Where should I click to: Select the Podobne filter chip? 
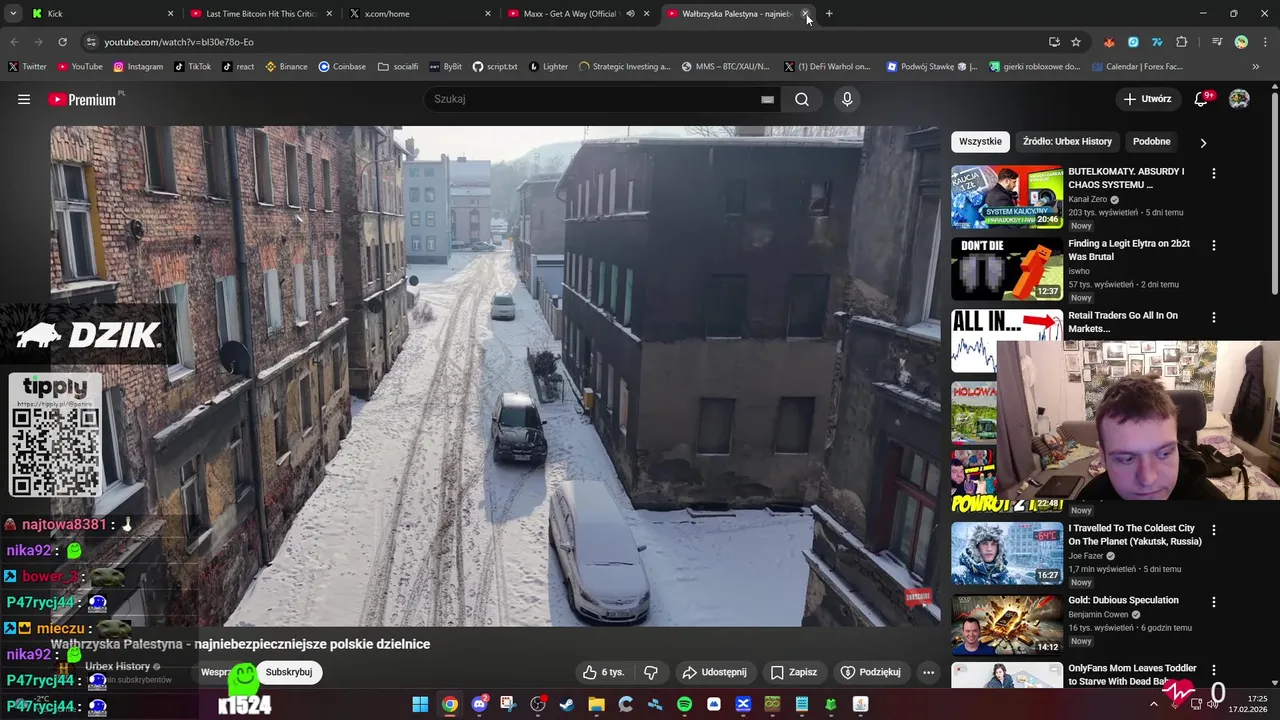coord(1151,141)
